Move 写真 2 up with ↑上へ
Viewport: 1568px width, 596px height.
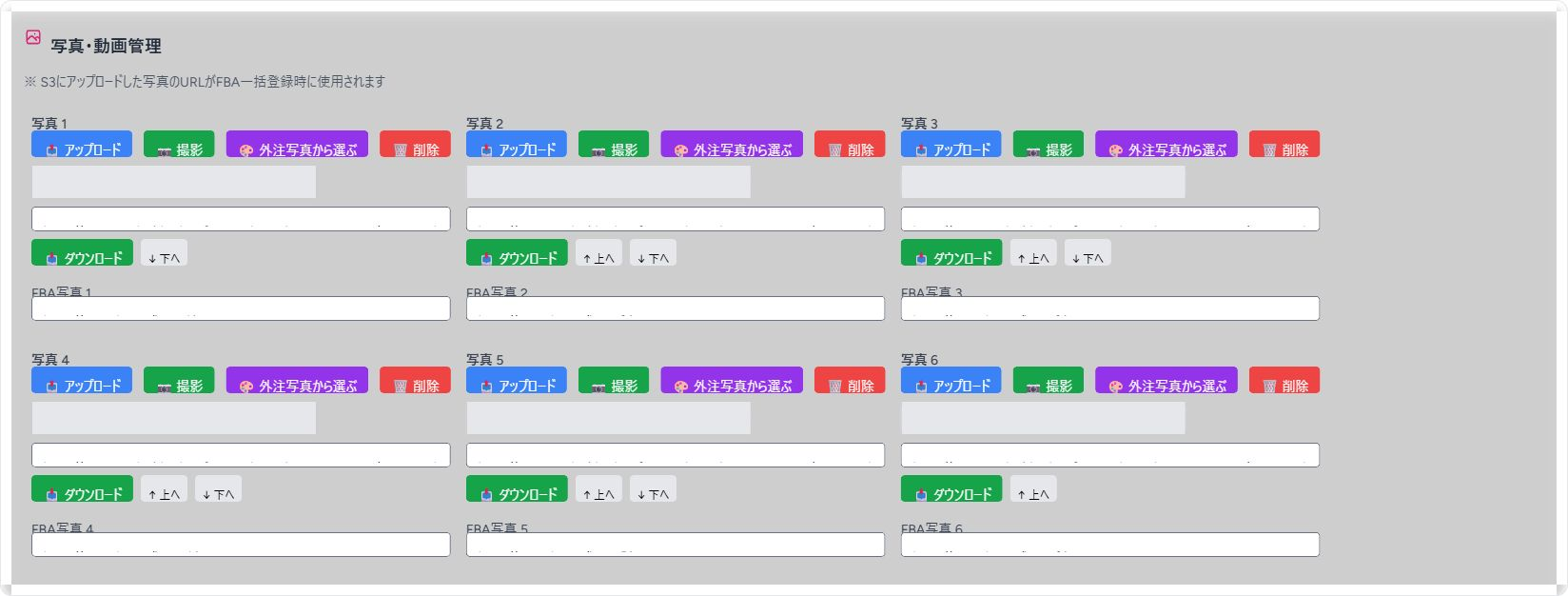(598, 253)
